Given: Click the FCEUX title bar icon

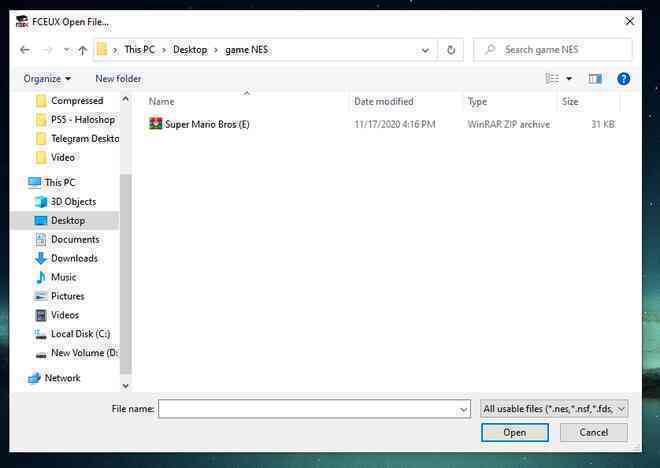Looking at the screenshot, I should tap(22, 21).
